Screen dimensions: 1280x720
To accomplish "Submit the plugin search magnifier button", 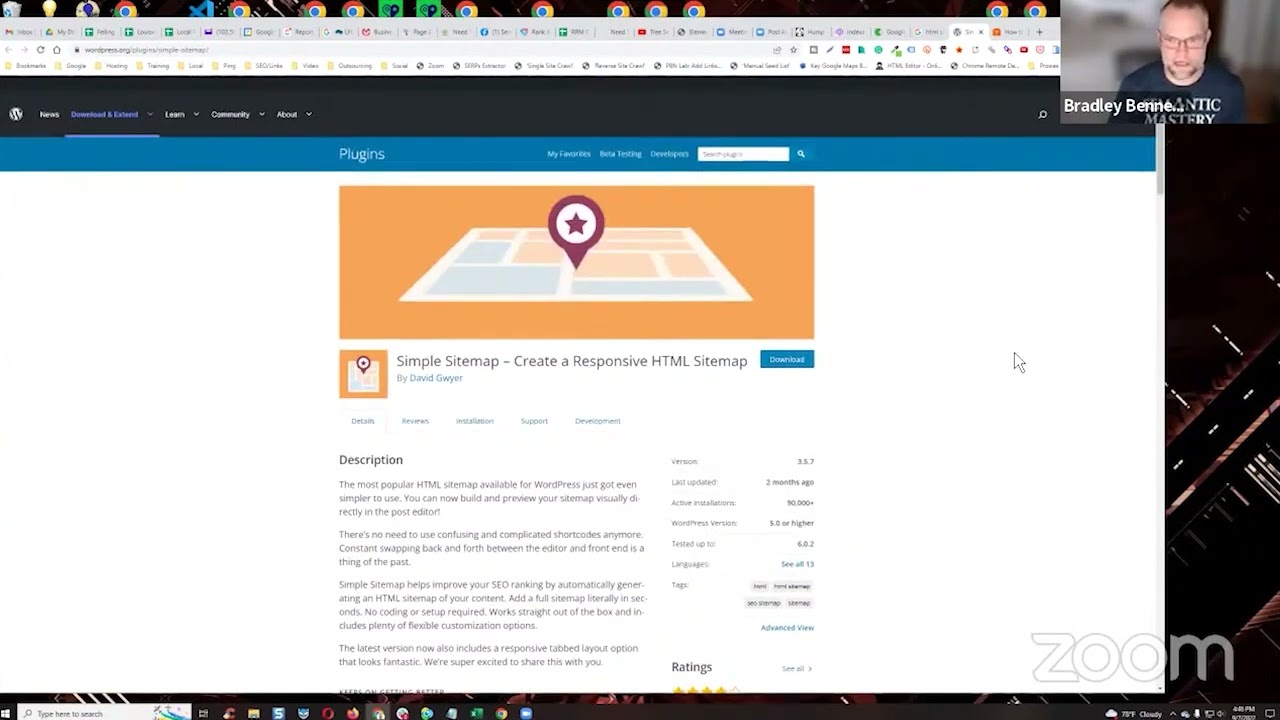I will point(801,154).
